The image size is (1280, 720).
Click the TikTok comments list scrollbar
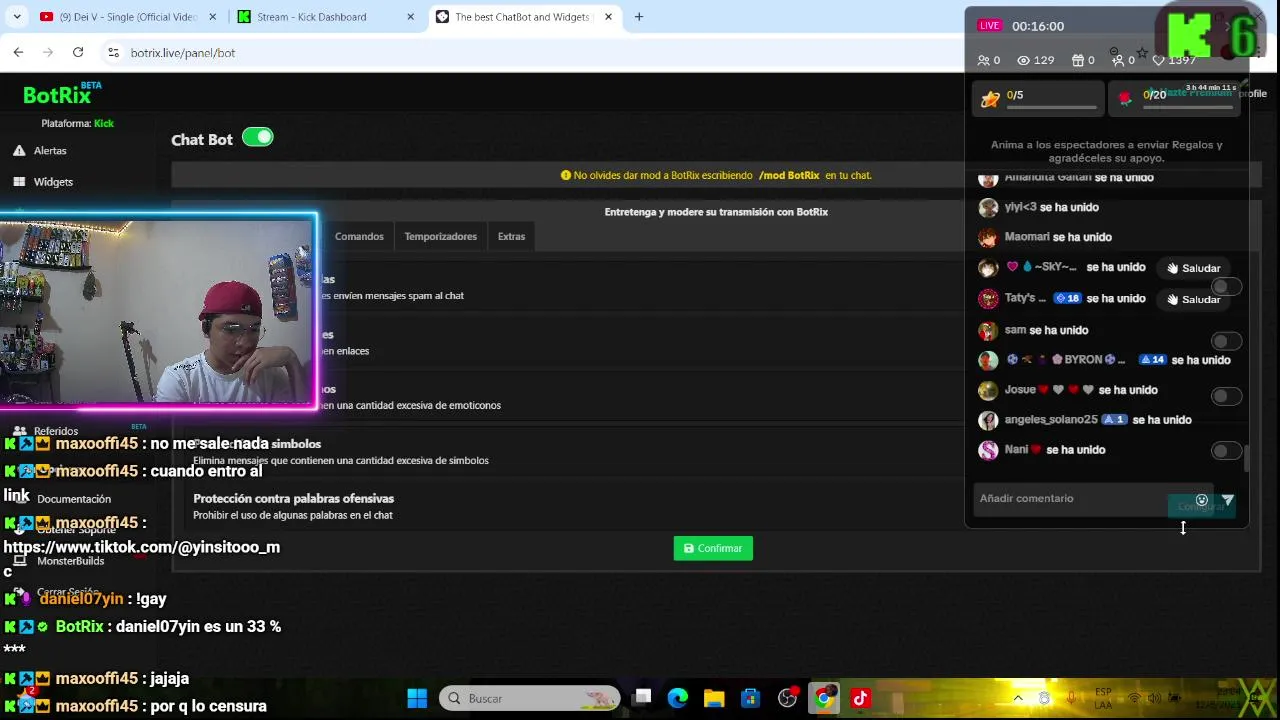1246,458
